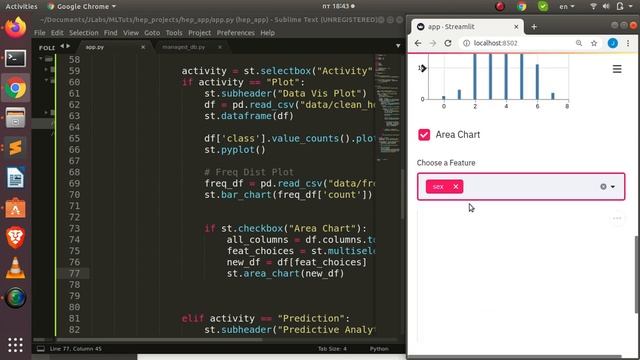Click the red record indicator in top bar
This screenshot has height=360, width=640.
pyautogui.click(x=500, y=6)
